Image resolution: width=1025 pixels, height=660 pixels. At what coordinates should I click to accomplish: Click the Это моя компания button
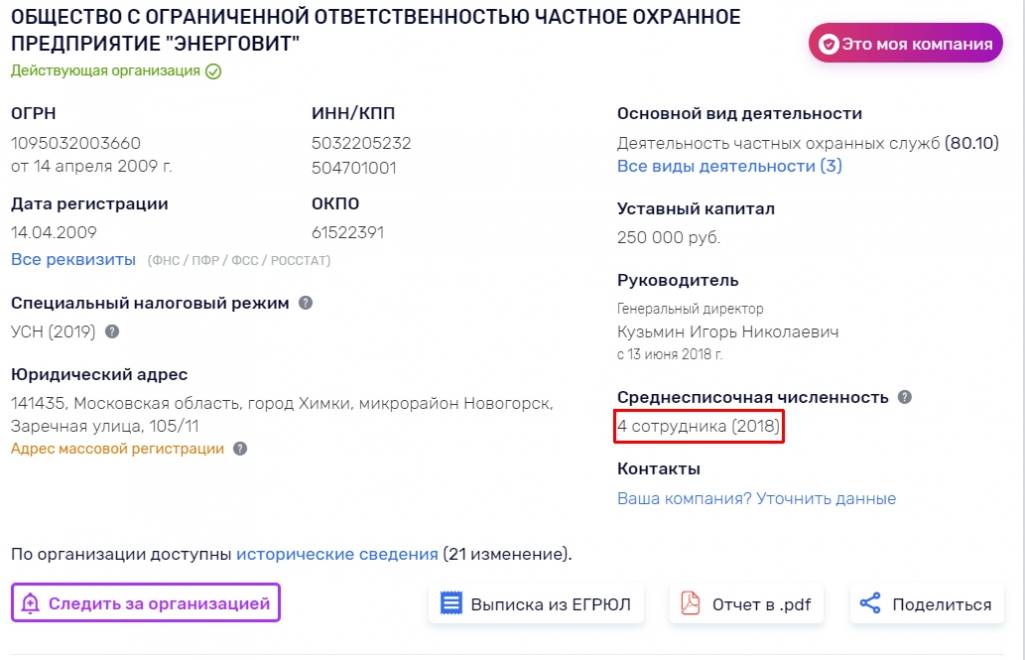point(905,44)
